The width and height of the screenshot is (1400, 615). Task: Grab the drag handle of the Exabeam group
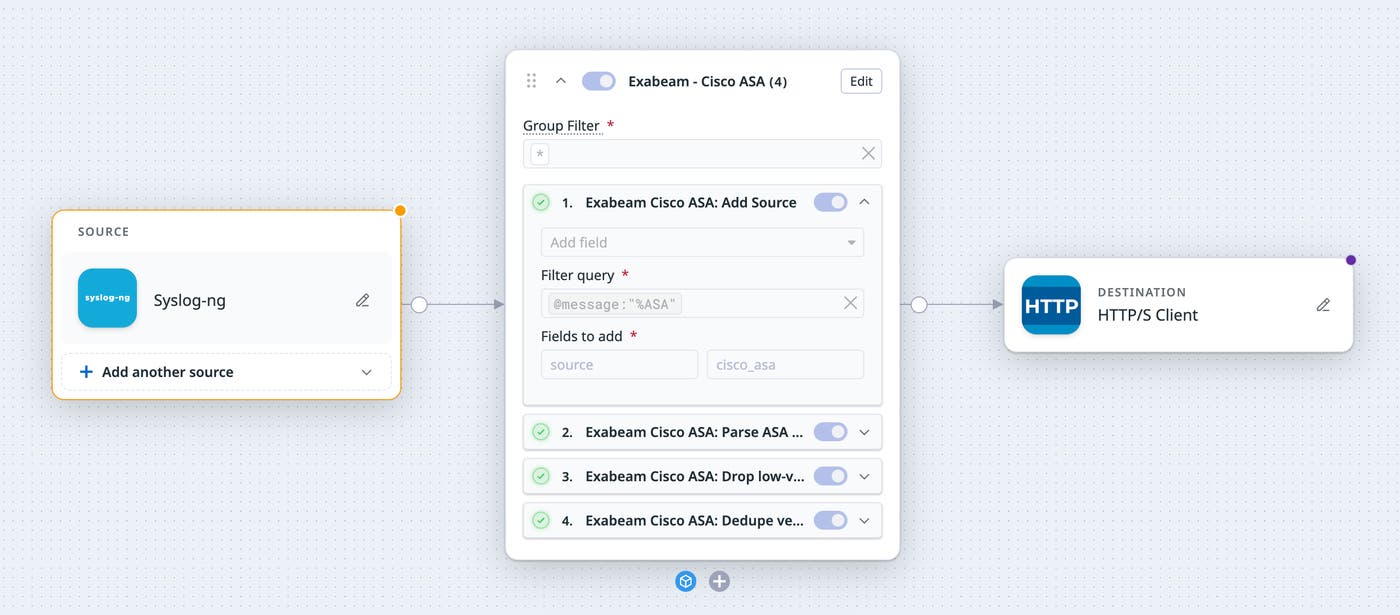coord(531,81)
